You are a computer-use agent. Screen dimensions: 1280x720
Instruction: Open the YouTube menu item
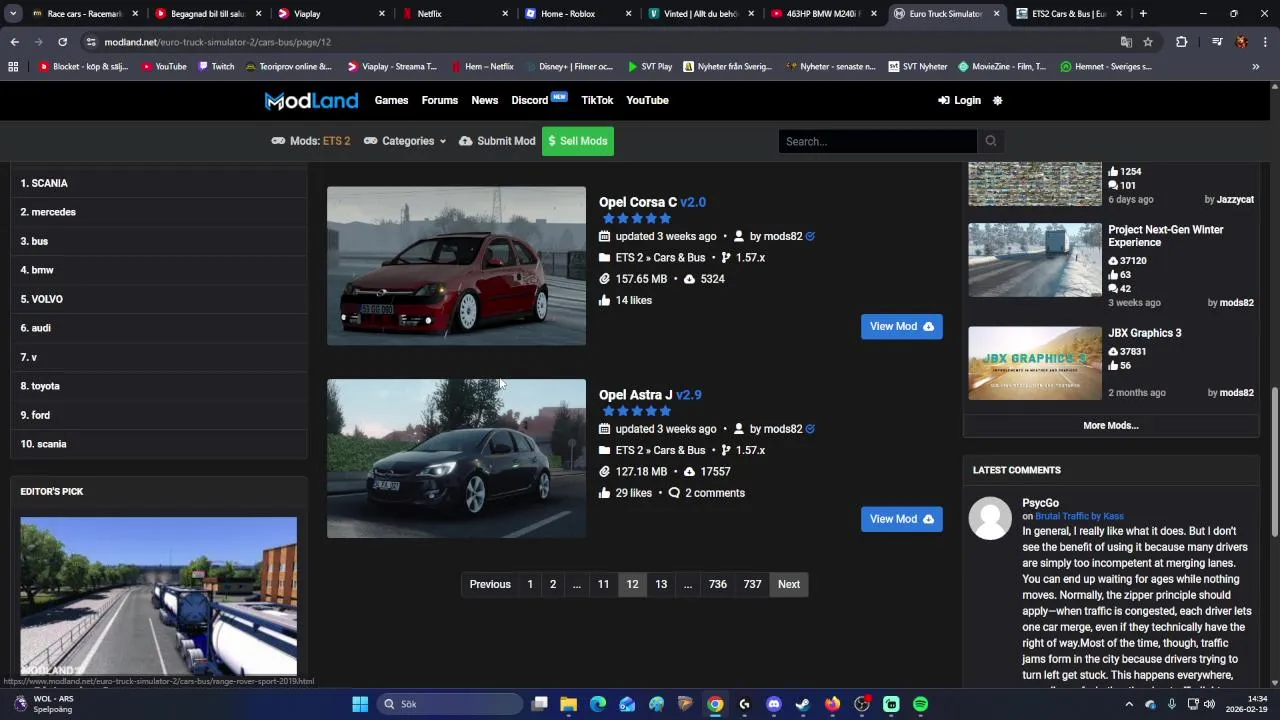[x=647, y=100]
